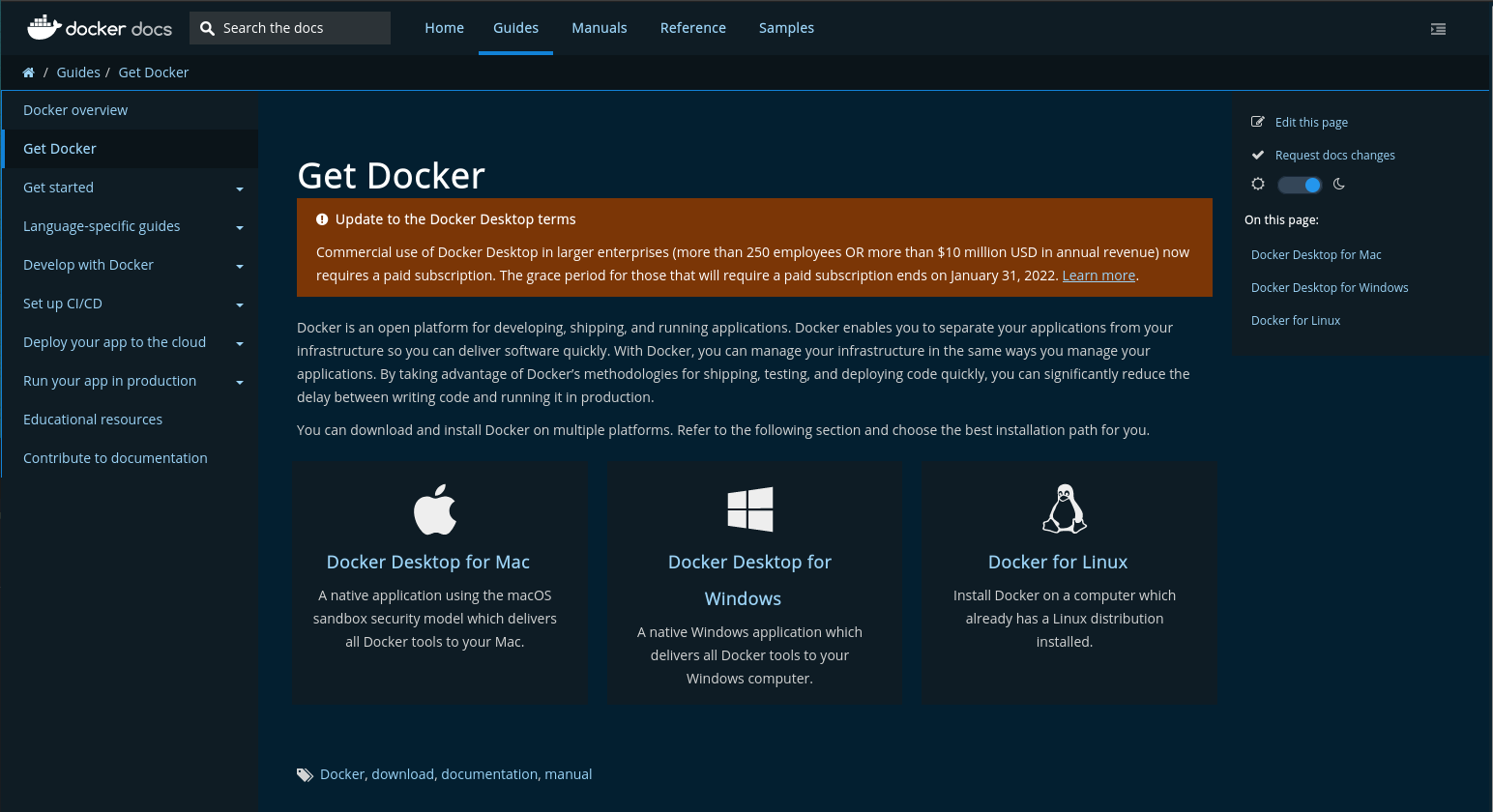Open the Home tab
The image size is (1493, 812).
[445, 28]
